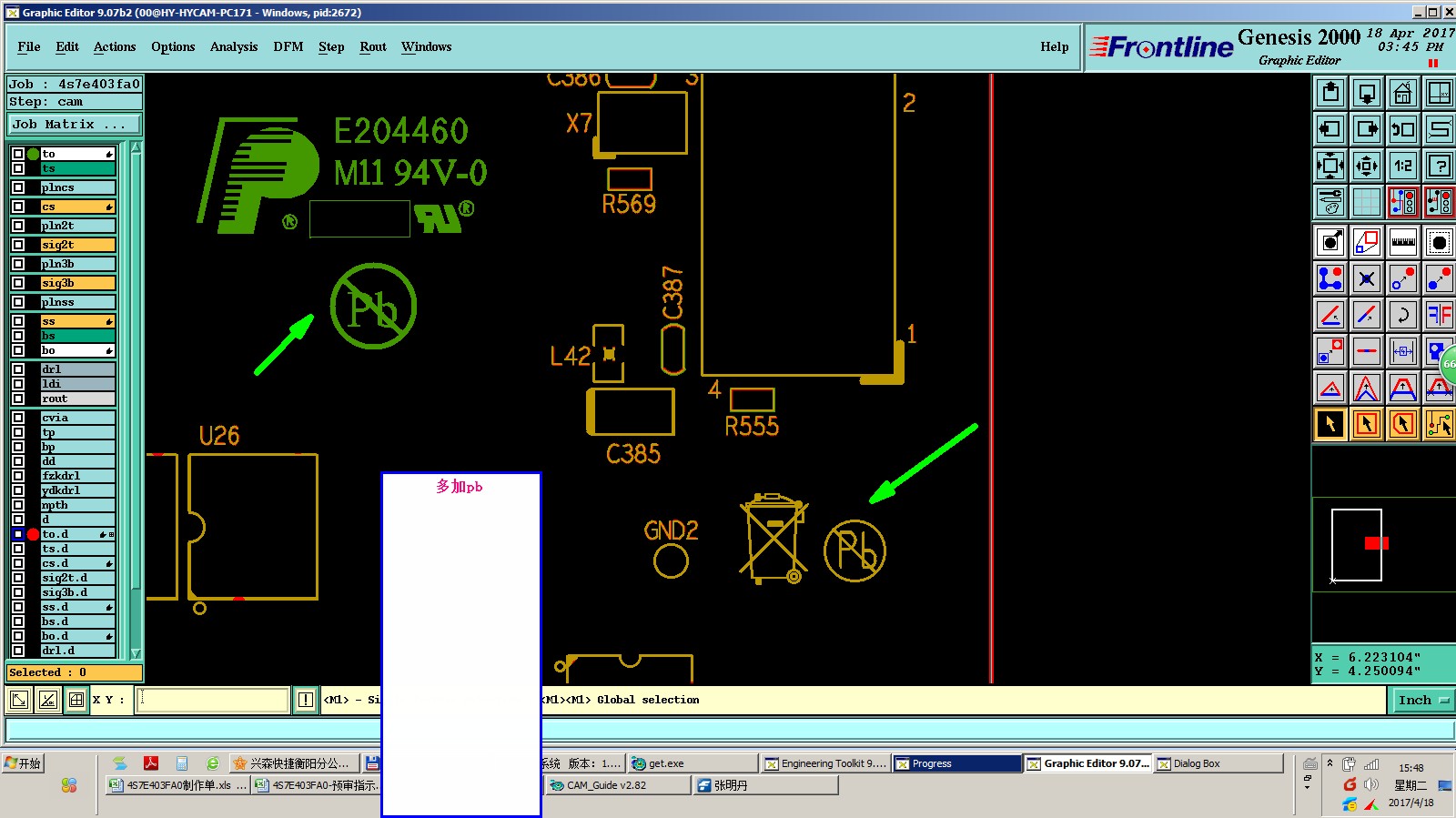1456x818 pixels.
Task: Toggle the checkbox for layer pln3b
Action: click(18, 264)
